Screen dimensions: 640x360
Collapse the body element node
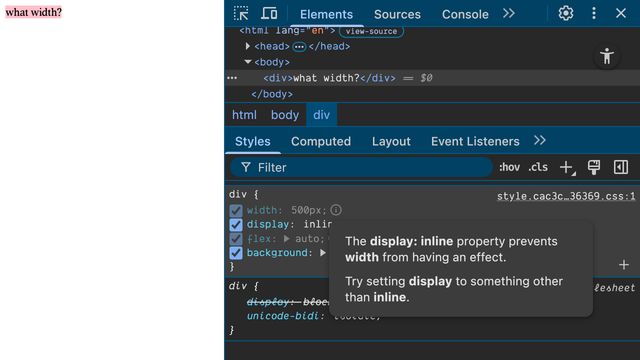[x=247, y=62]
